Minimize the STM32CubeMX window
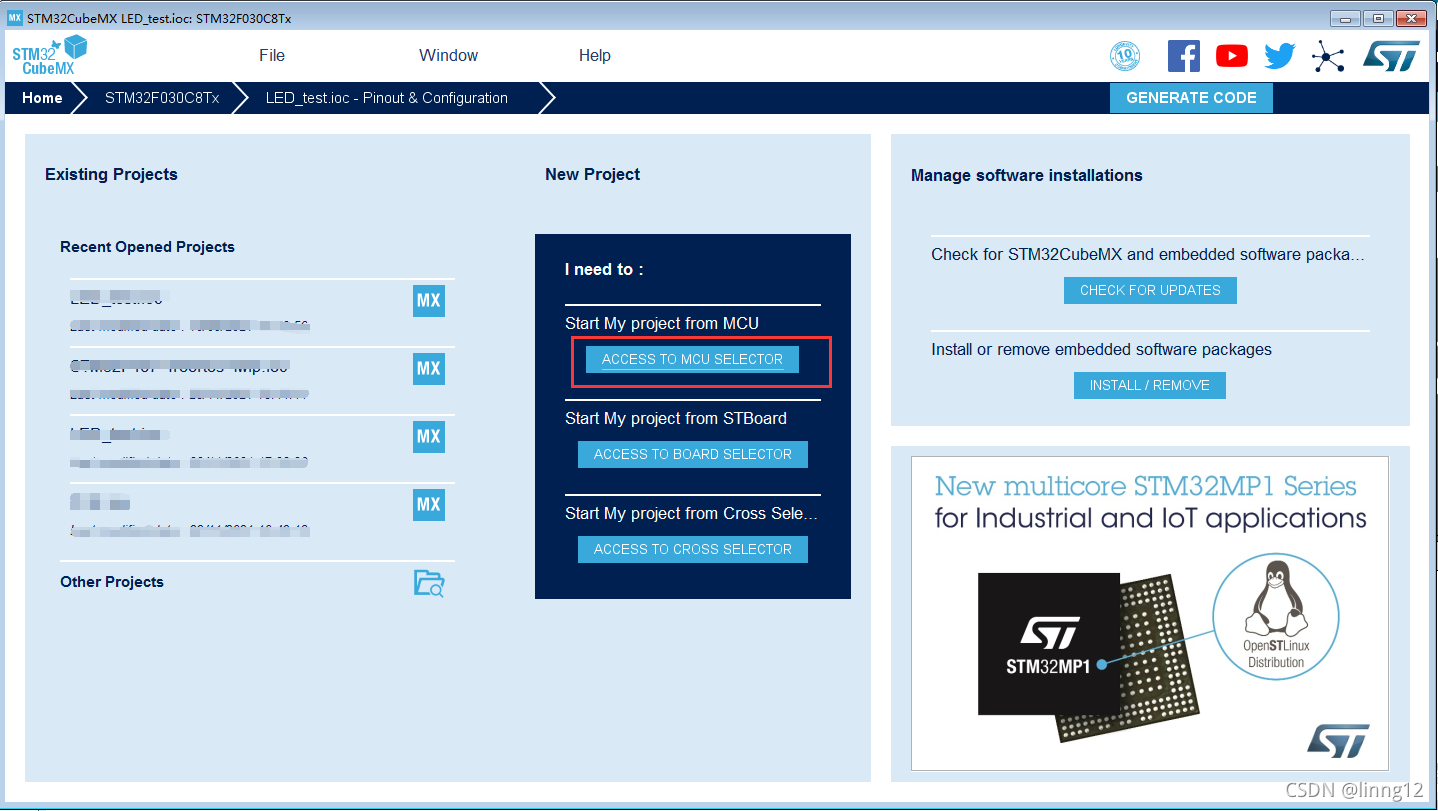This screenshot has height=811, width=1438. click(1345, 19)
